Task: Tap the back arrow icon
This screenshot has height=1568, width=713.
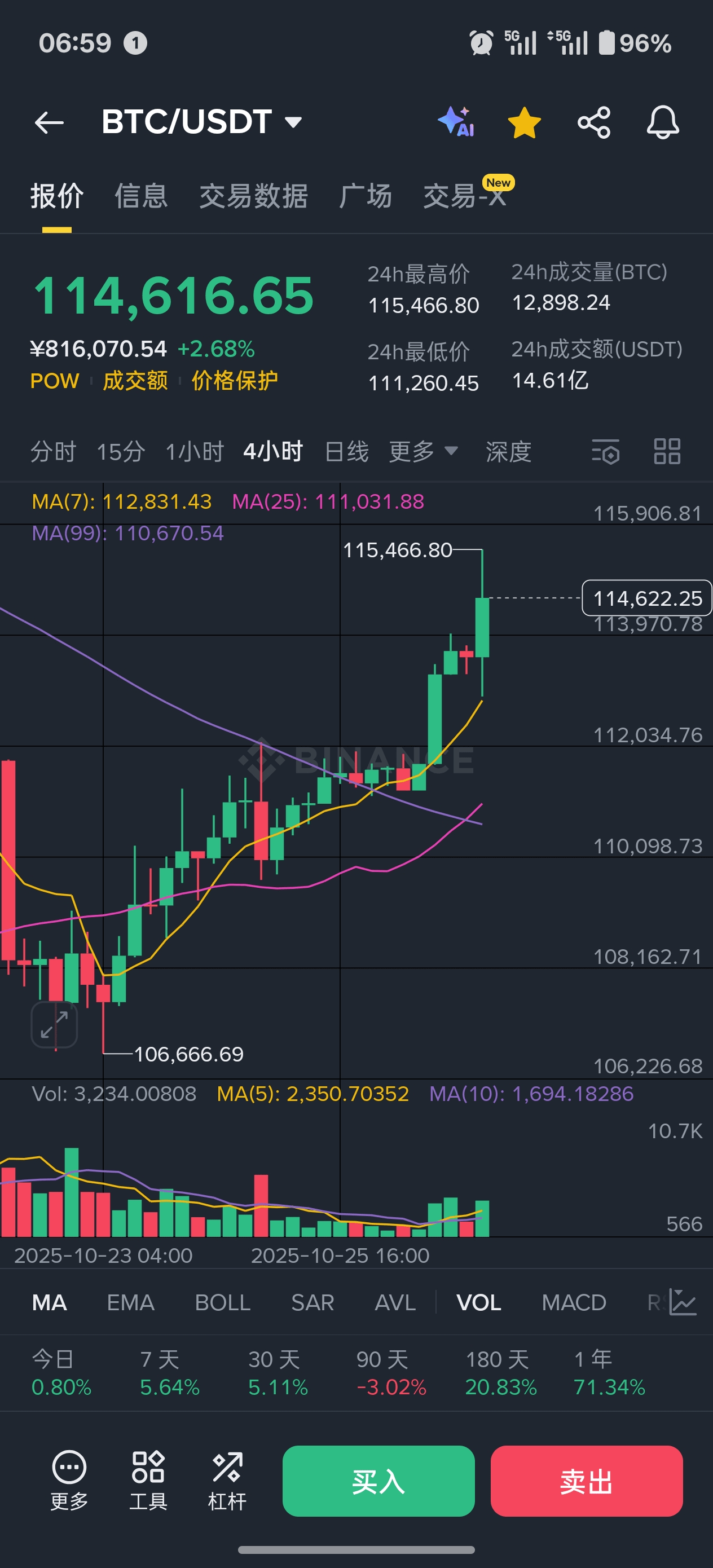Action: point(49,122)
